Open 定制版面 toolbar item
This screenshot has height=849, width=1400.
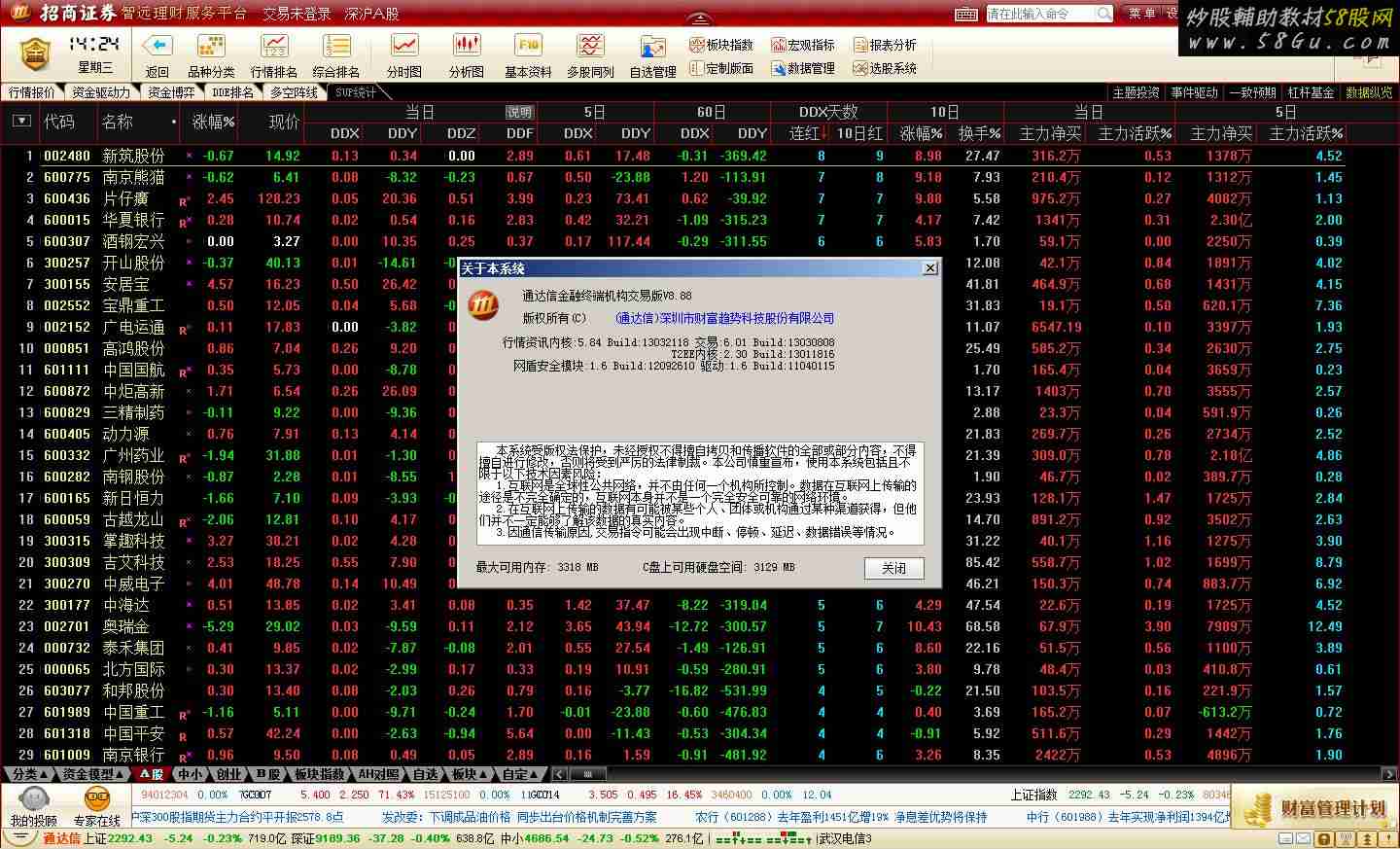[721, 68]
